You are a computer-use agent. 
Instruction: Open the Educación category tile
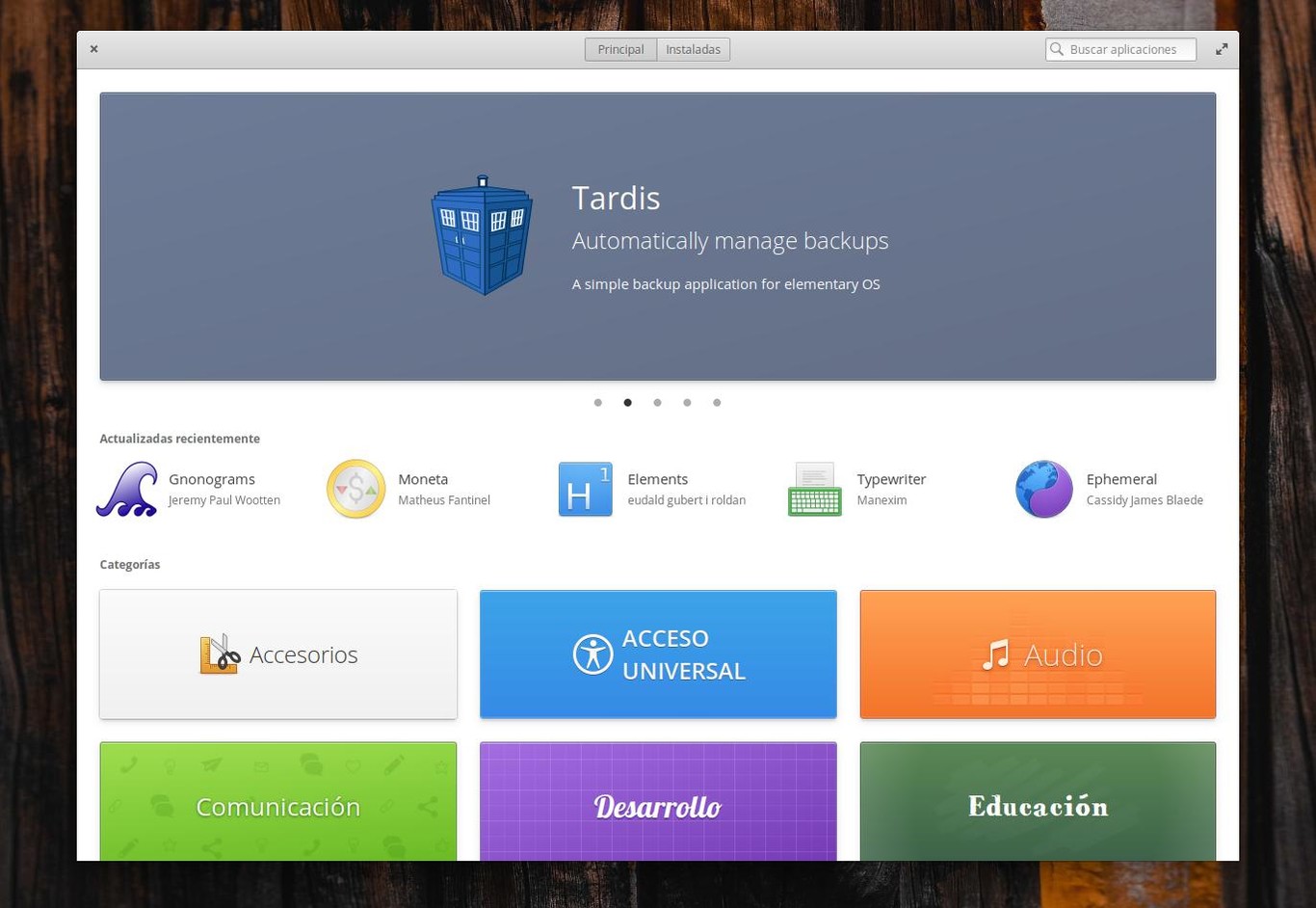(x=1038, y=806)
